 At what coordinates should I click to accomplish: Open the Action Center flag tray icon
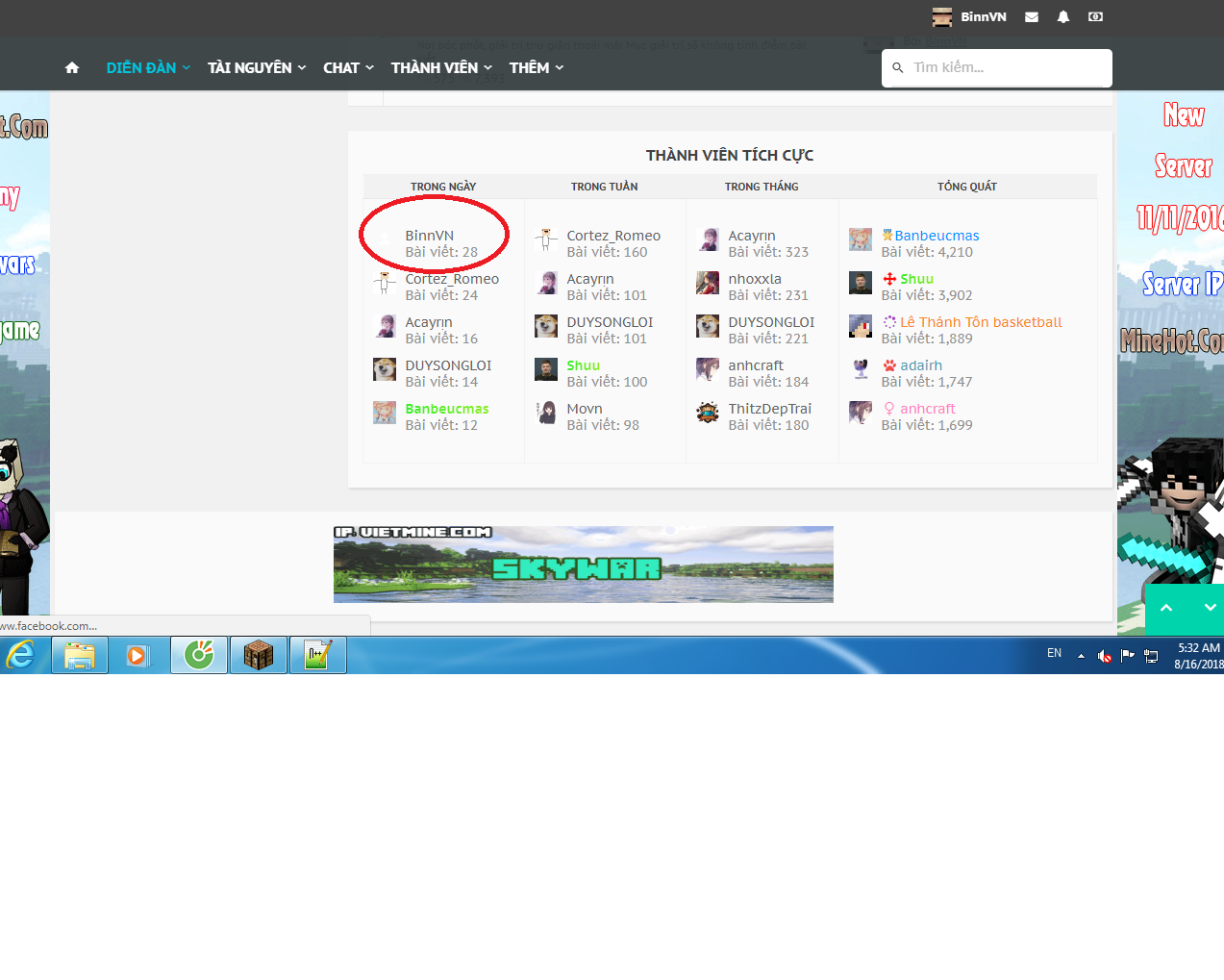click(x=1127, y=656)
